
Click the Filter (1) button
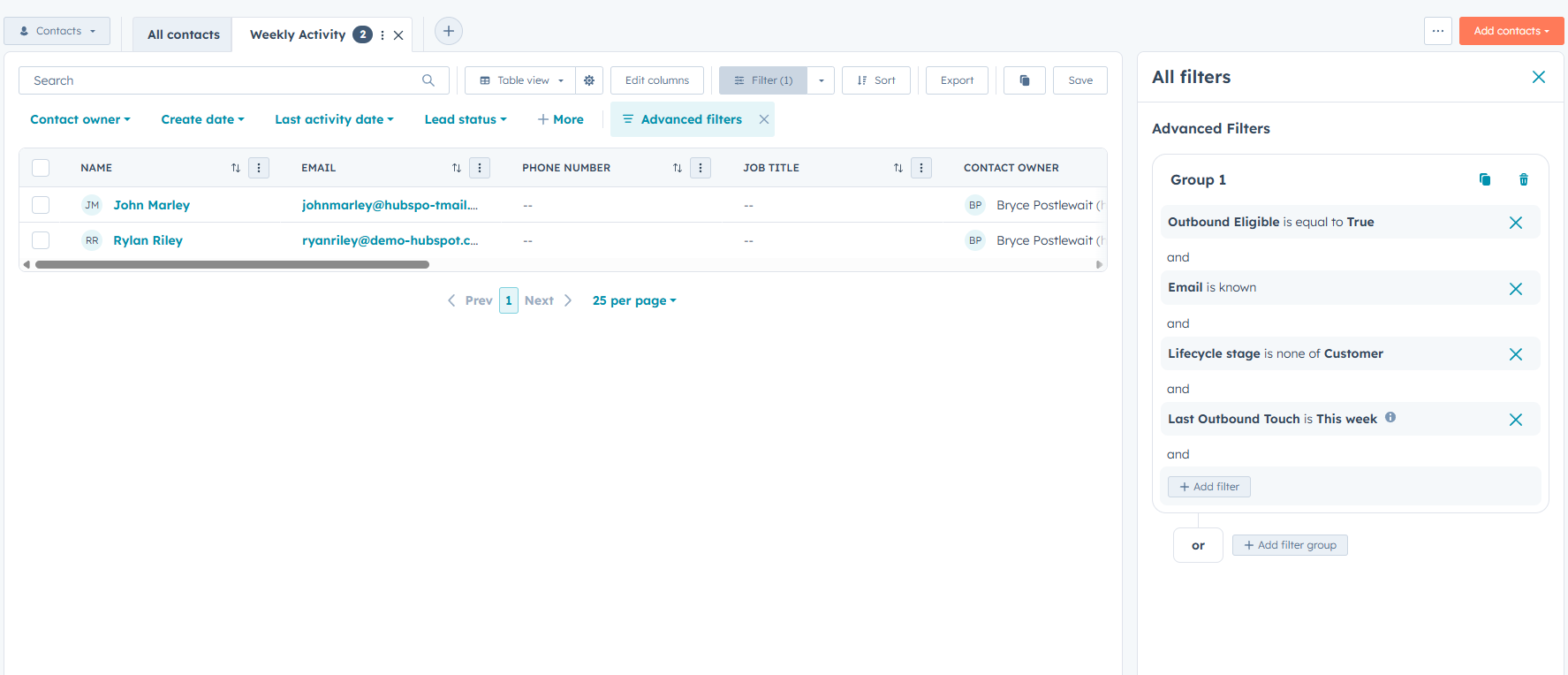tap(763, 80)
